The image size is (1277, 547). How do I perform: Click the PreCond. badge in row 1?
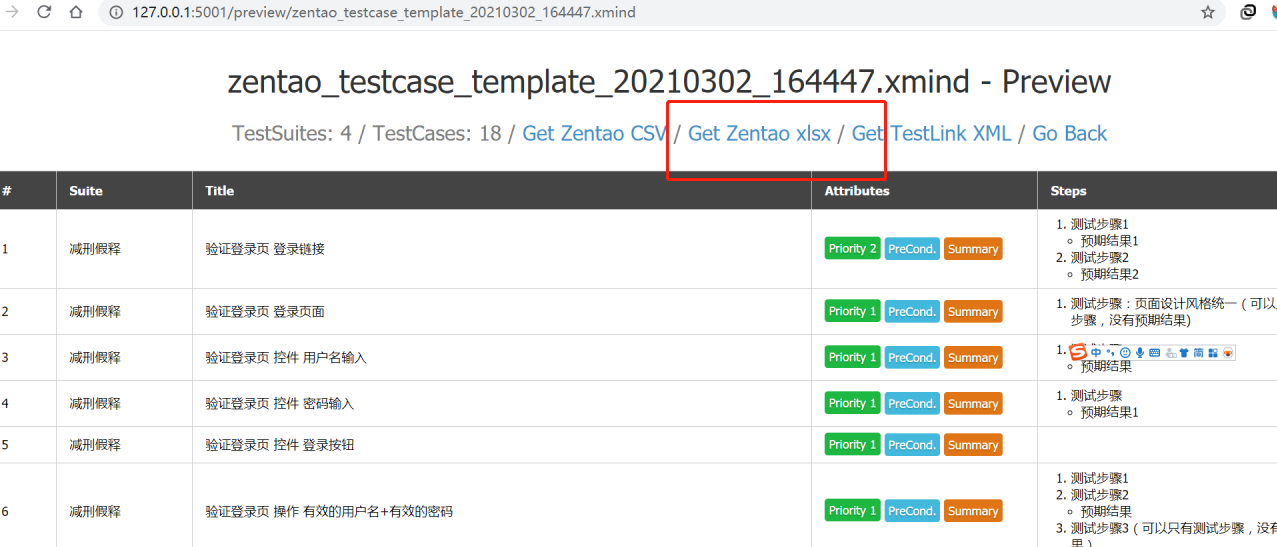pyautogui.click(x=912, y=249)
